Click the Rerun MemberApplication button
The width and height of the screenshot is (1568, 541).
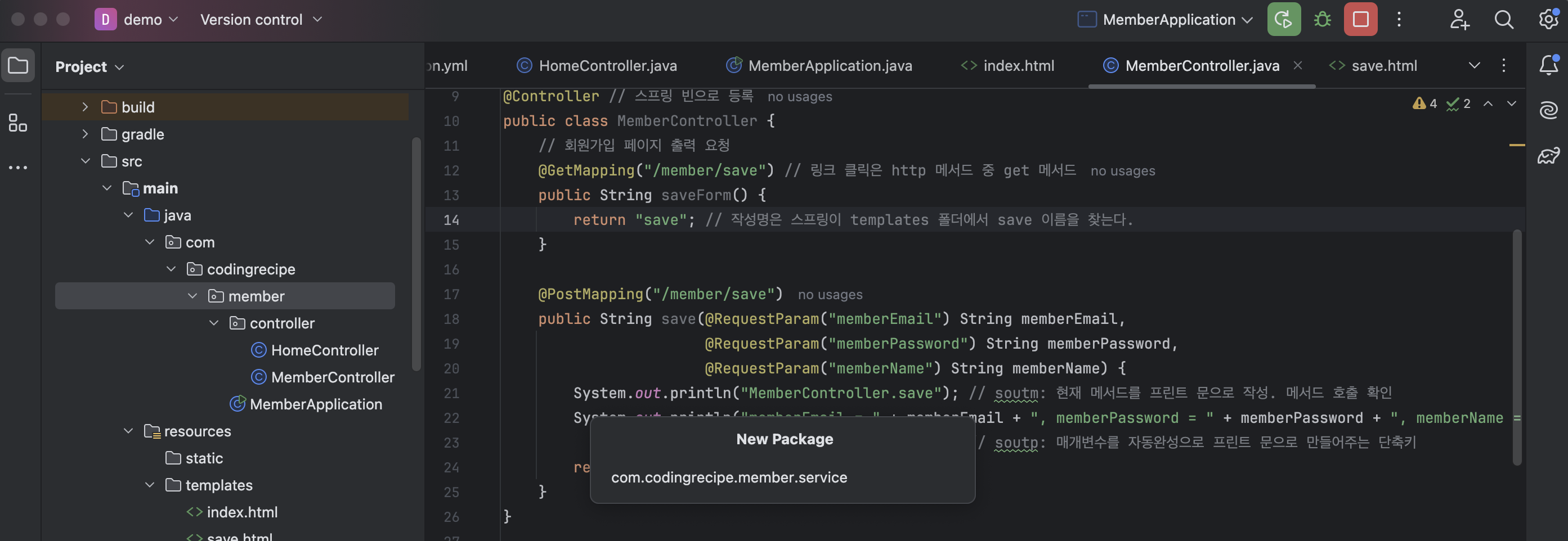pos(1283,20)
